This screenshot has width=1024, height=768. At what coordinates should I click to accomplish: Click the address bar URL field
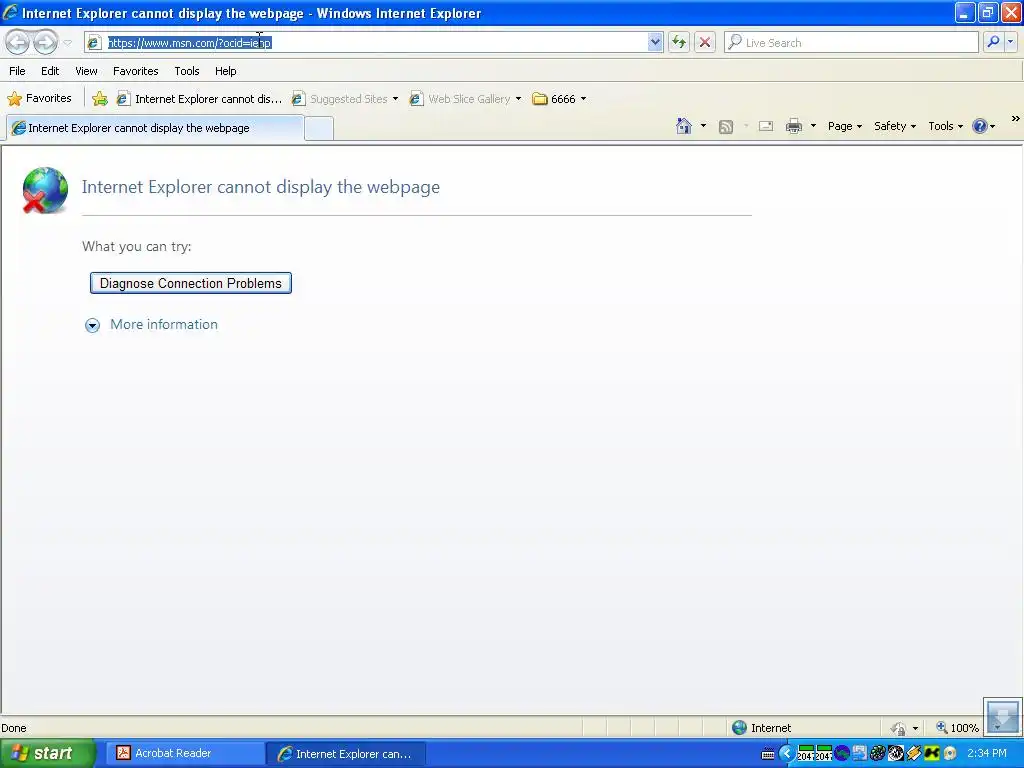tap(376, 42)
